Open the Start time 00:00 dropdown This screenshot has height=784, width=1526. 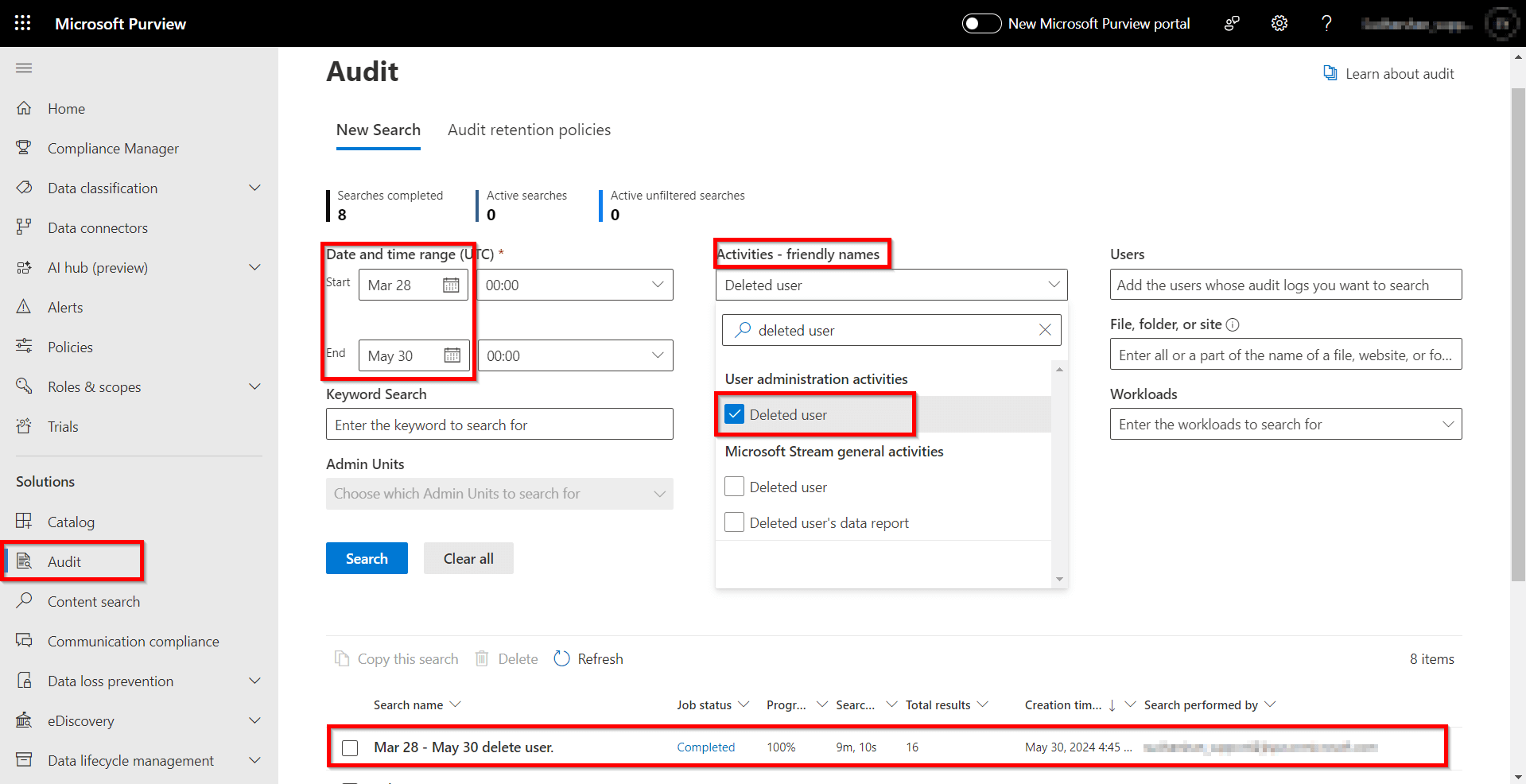[x=575, y=285]
